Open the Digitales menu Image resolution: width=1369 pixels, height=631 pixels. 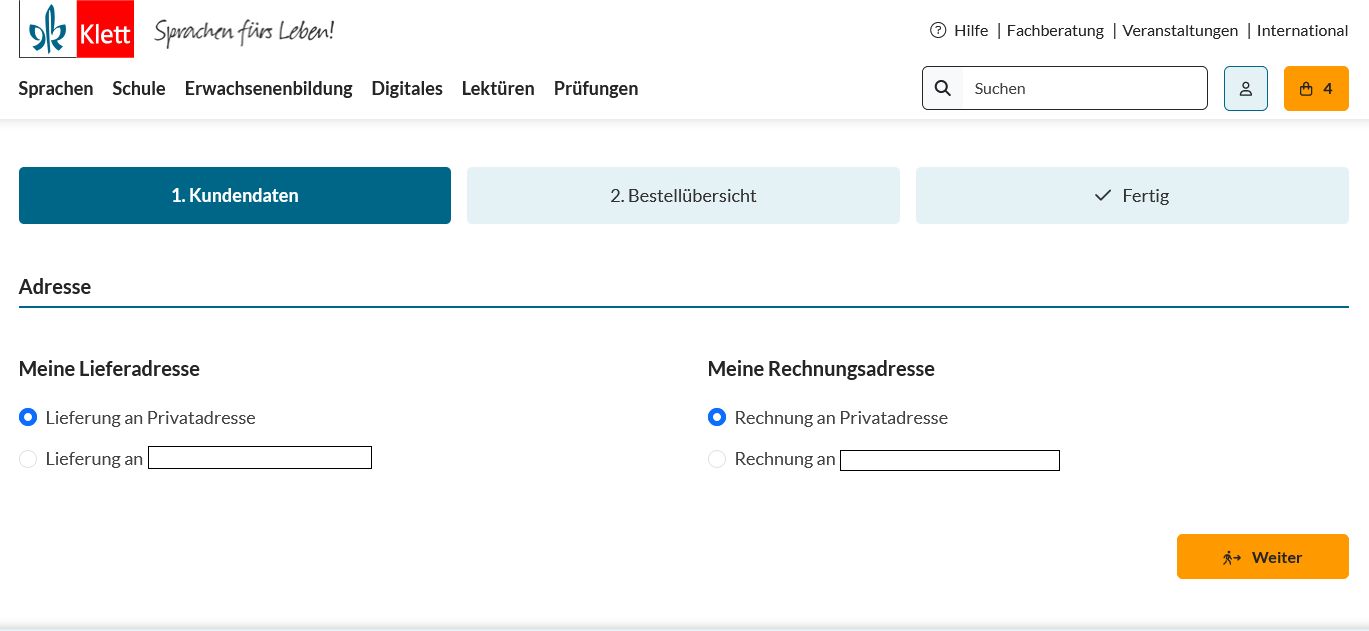point(407,88)
